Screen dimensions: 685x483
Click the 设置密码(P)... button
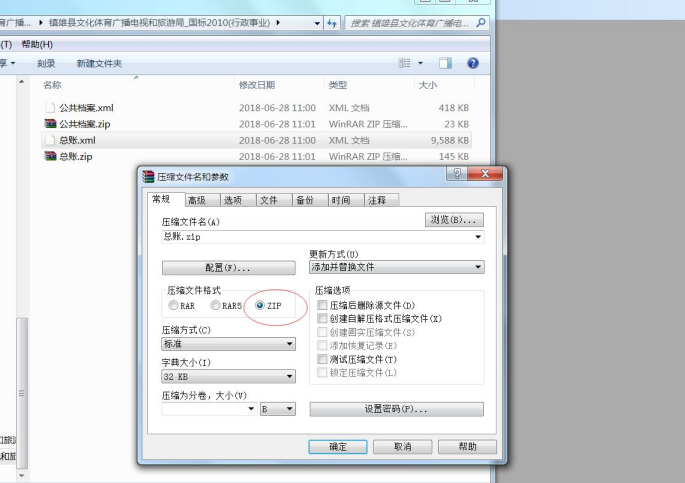tap(396, 409)
